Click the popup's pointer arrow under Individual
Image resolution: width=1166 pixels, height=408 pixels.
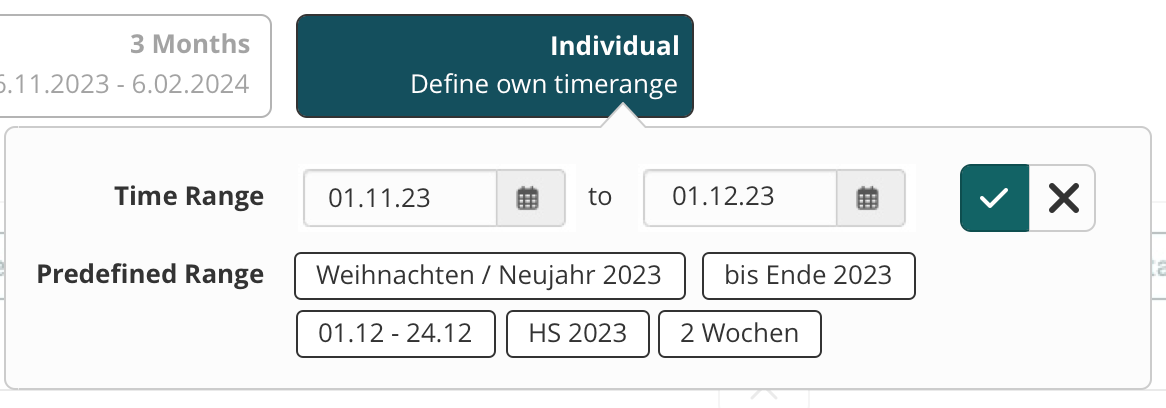click(x=623, y=118)
